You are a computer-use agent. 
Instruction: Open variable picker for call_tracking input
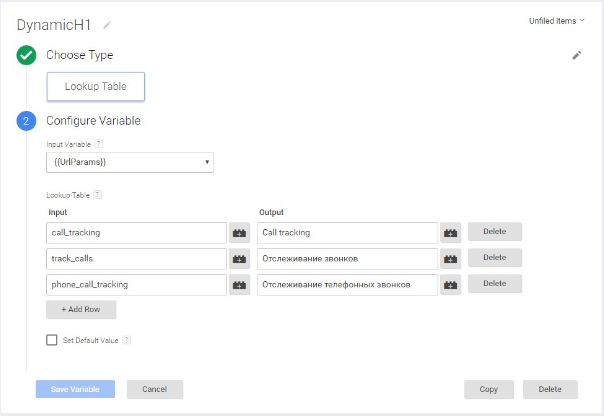pyautogui.click(x=240, y=232)
